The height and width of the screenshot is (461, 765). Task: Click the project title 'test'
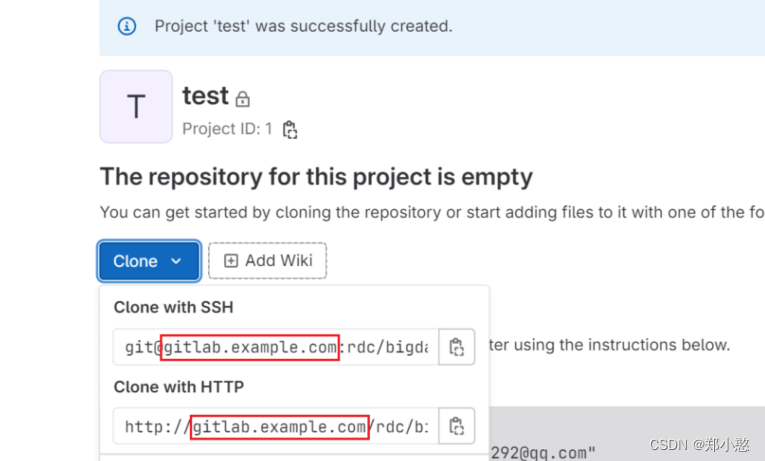(205, 96)
